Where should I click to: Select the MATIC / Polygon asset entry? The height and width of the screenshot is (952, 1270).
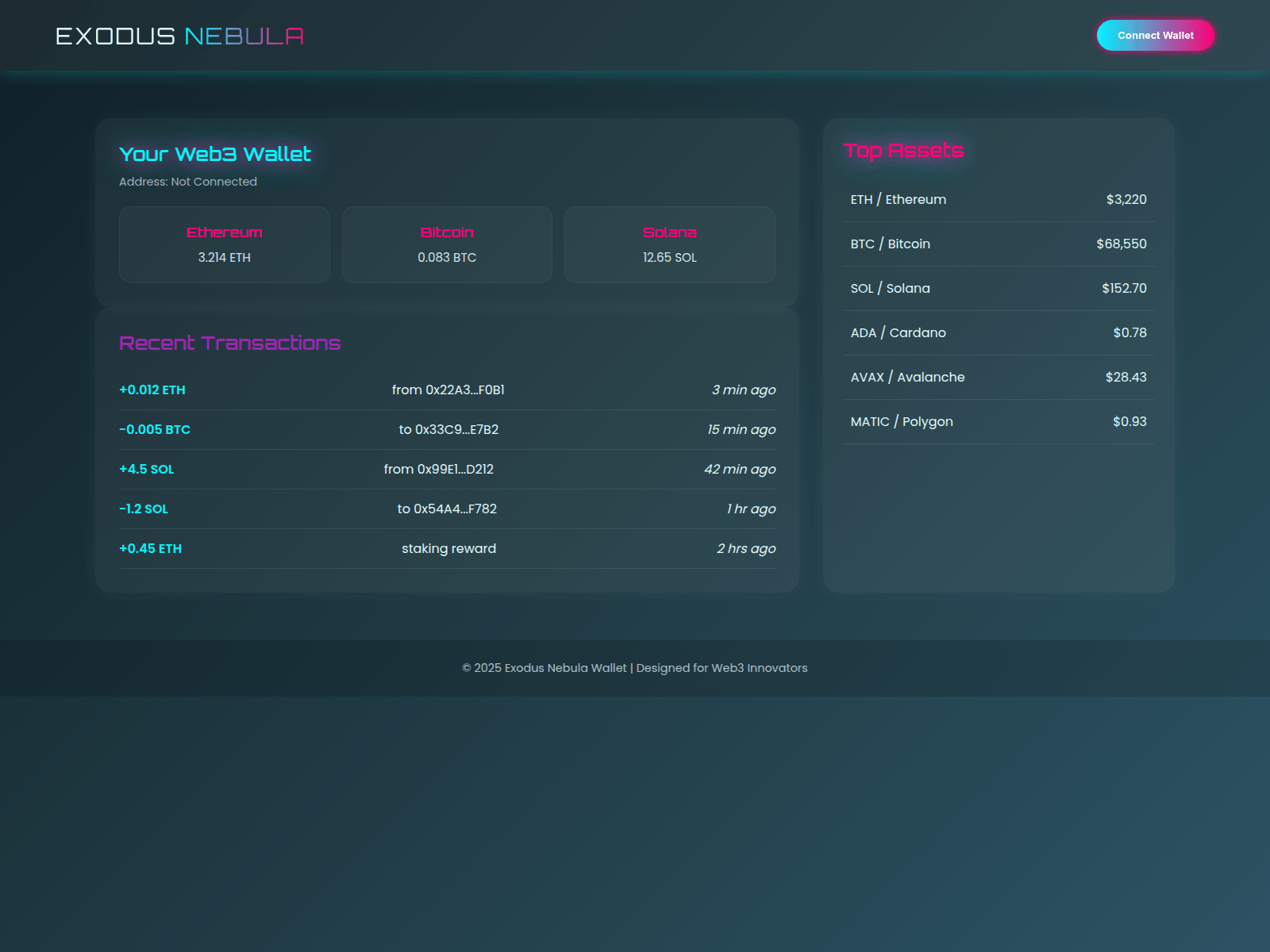[x=998, y=421]
